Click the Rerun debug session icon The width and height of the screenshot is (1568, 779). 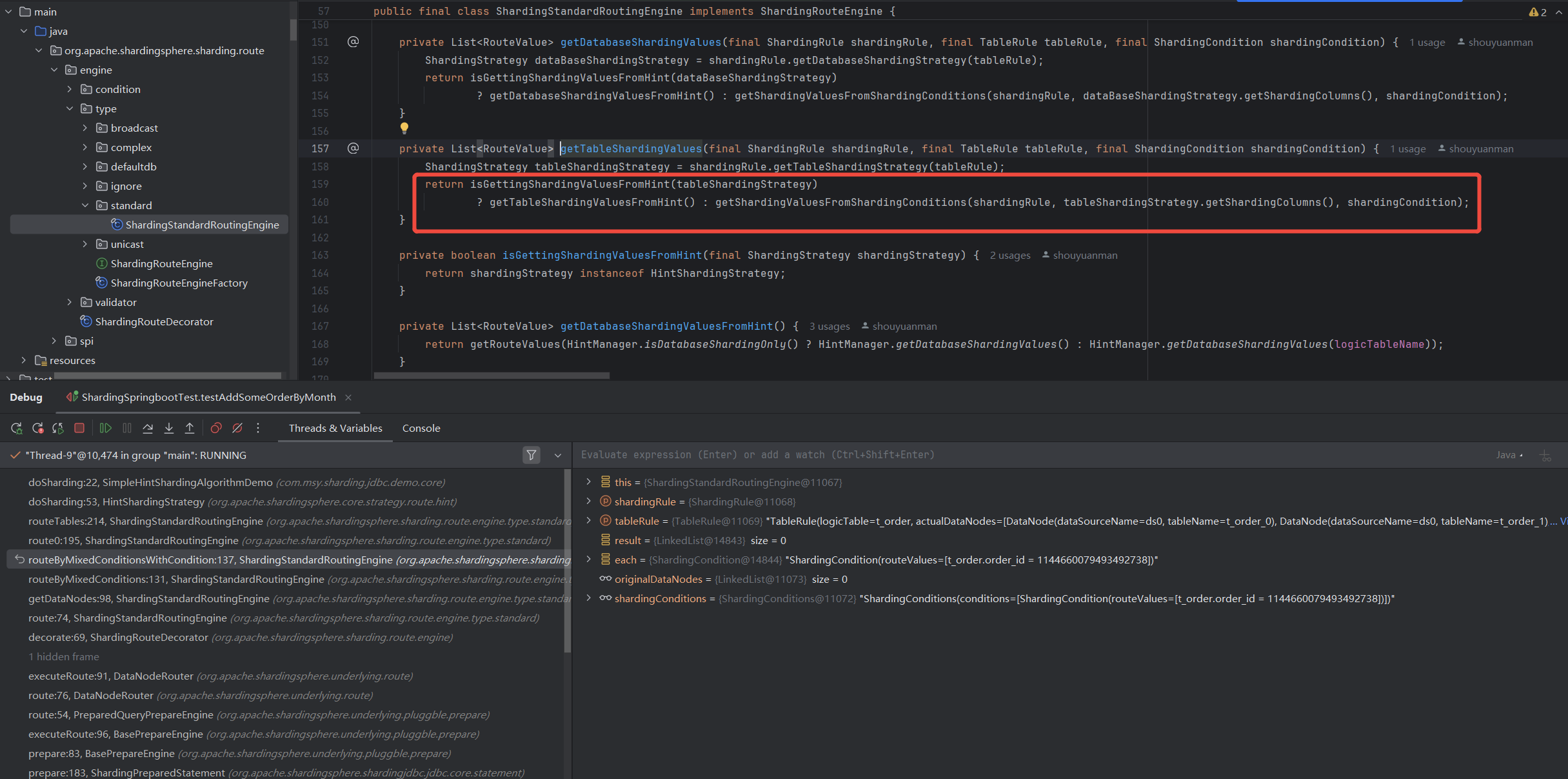point(17,428)
